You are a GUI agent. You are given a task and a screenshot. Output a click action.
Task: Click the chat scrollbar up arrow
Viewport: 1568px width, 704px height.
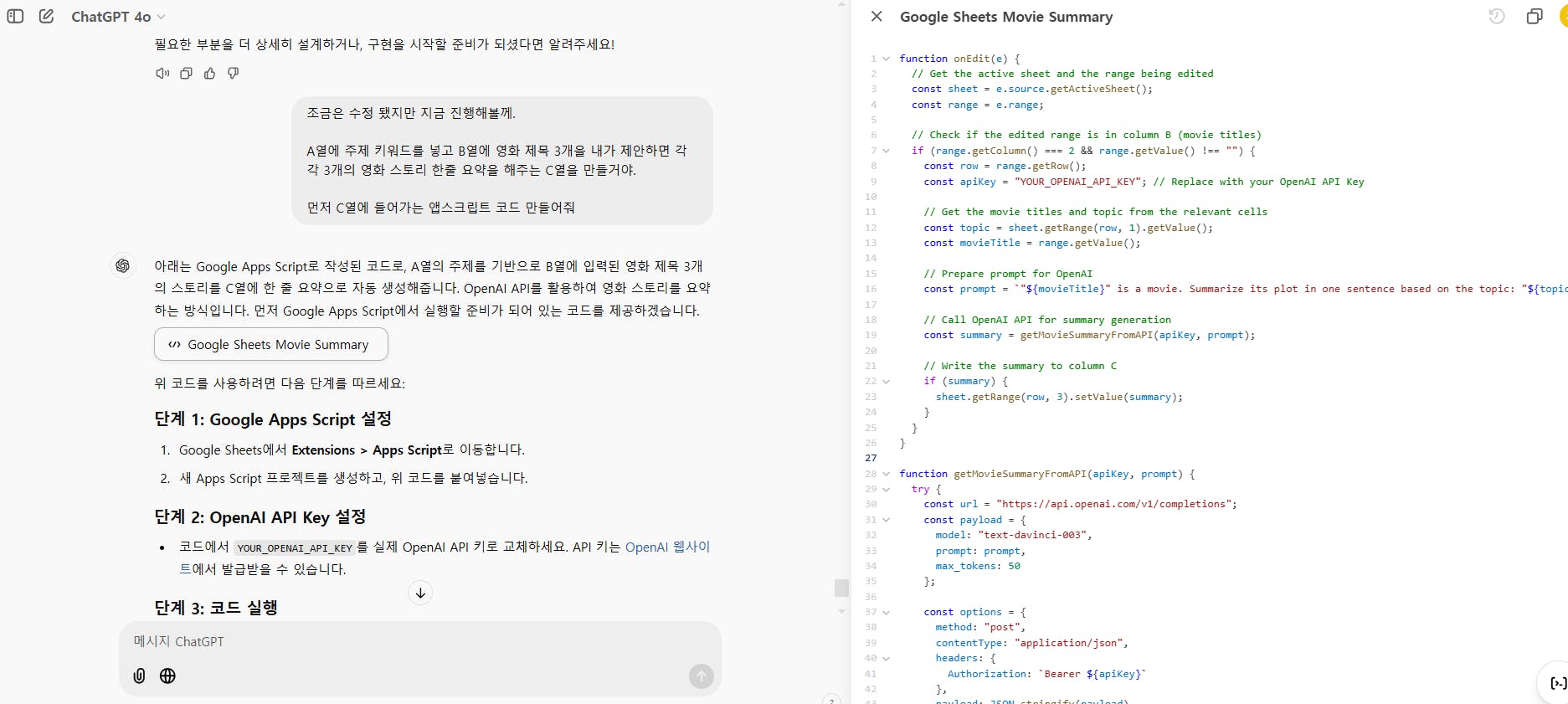(842, 5)
